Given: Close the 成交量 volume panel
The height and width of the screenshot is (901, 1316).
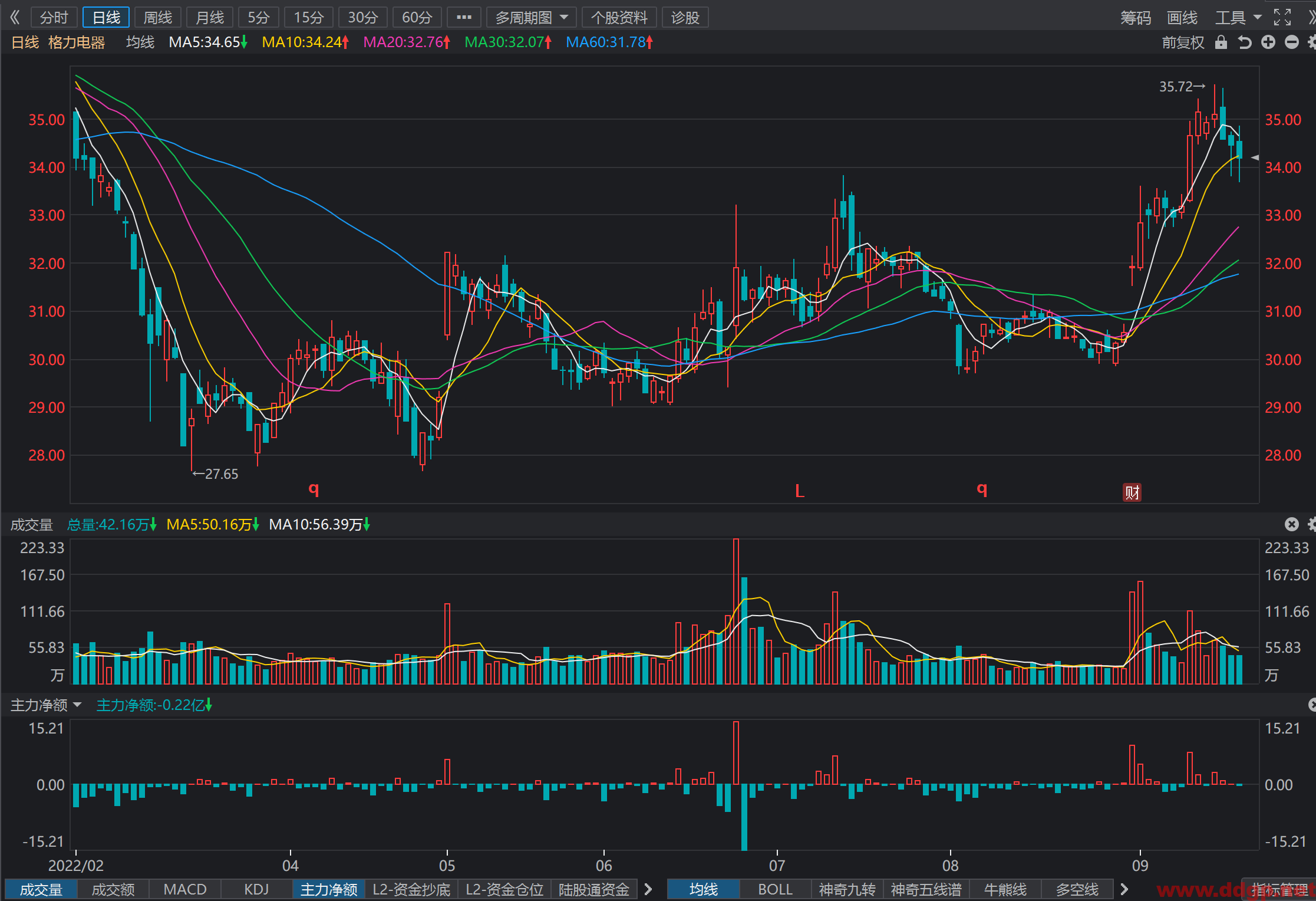Looking at the screenshot, I should 1292,524.
